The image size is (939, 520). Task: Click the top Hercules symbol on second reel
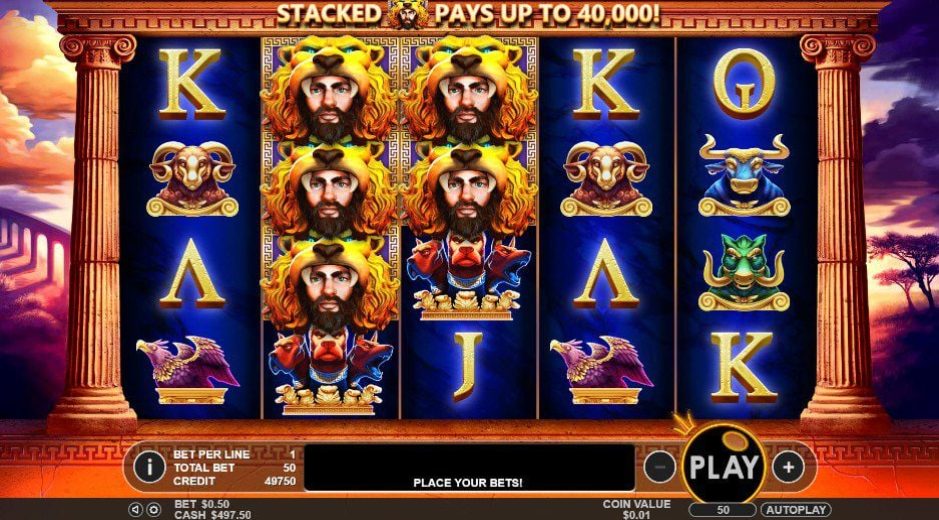click(330, 90)
